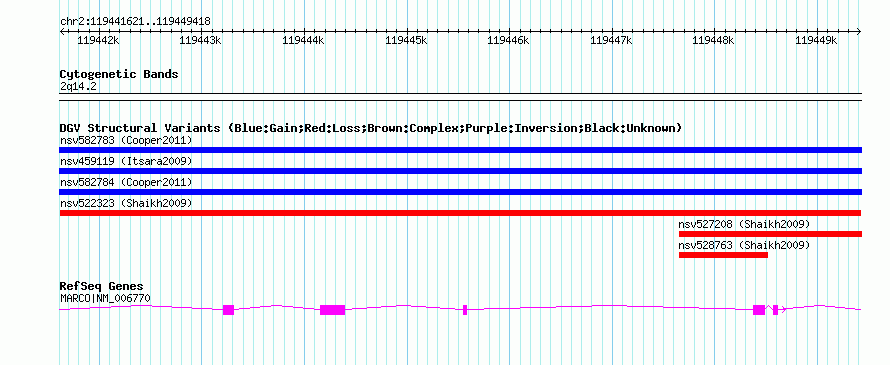This screenshot has height=365, width=890.
Task: Select the short red bar for nsv528763
Action: (x=723, y=255)
